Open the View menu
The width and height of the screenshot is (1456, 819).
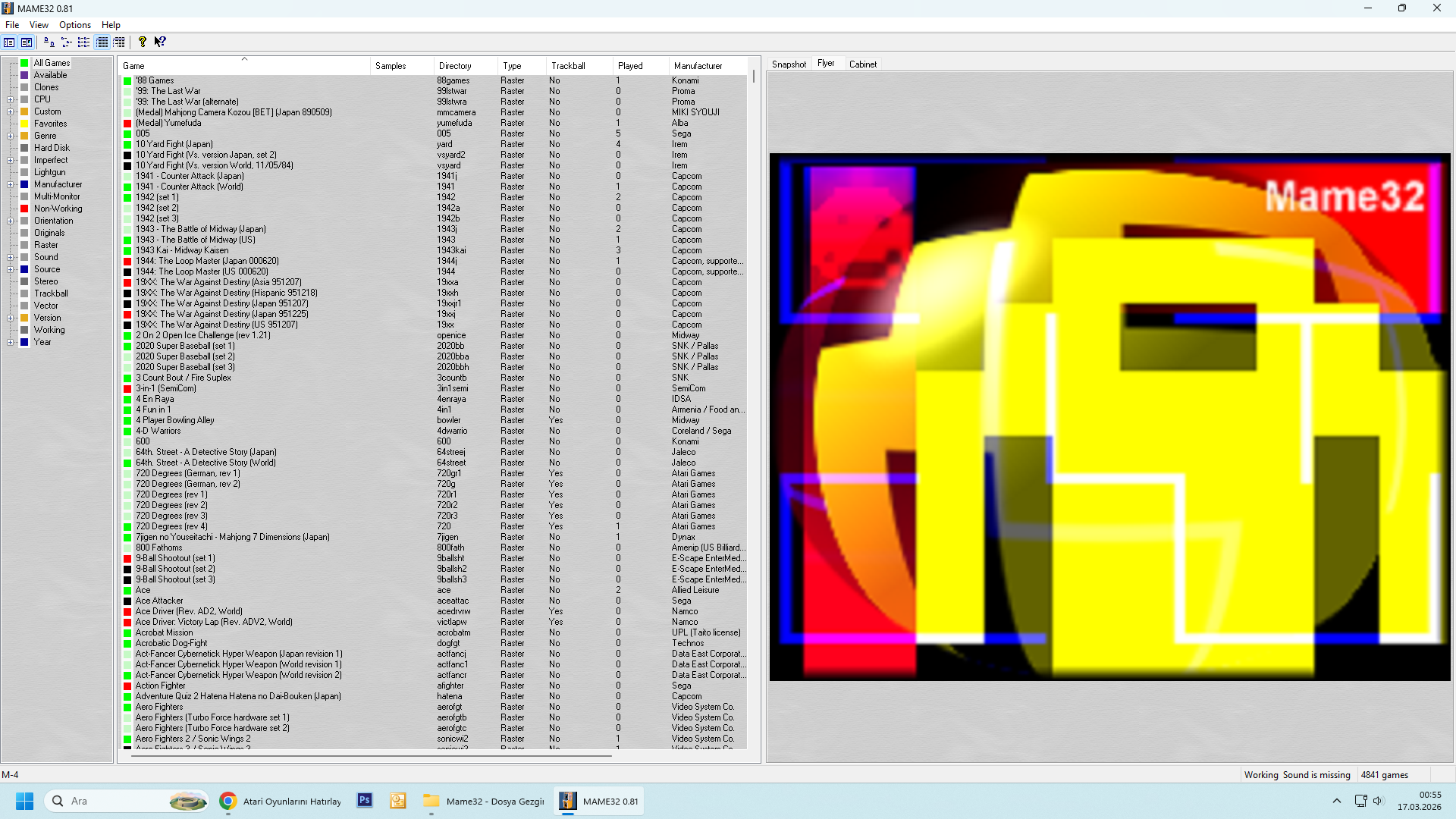coord(39,25)
